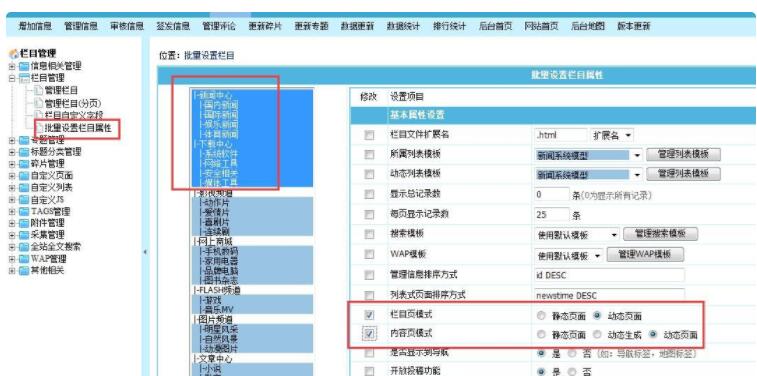Image resolution: width=757 pixels, height=376 pixels.
Task: Go to 后台首页
Action: [x=495, y=27]
